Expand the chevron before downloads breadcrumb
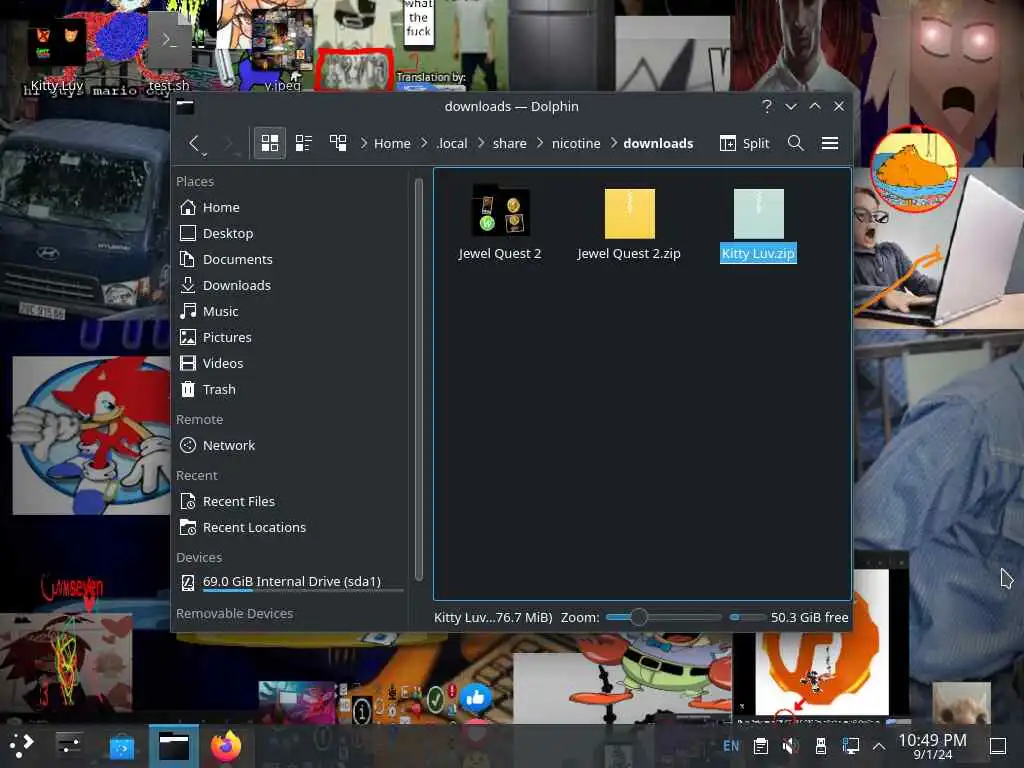 click(613, 143)
